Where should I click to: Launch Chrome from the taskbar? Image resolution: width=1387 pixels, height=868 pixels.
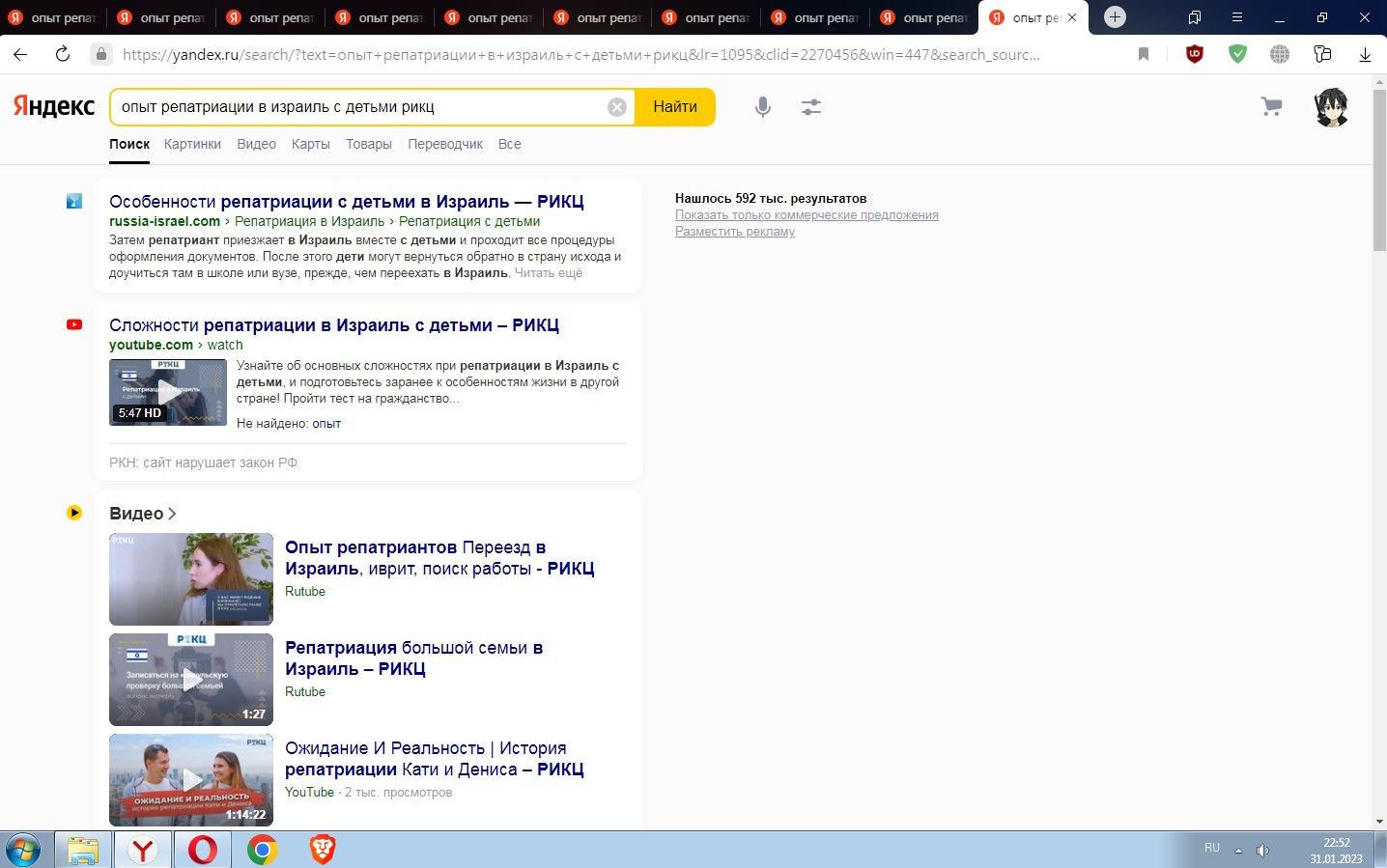click(x=262, y=851)
